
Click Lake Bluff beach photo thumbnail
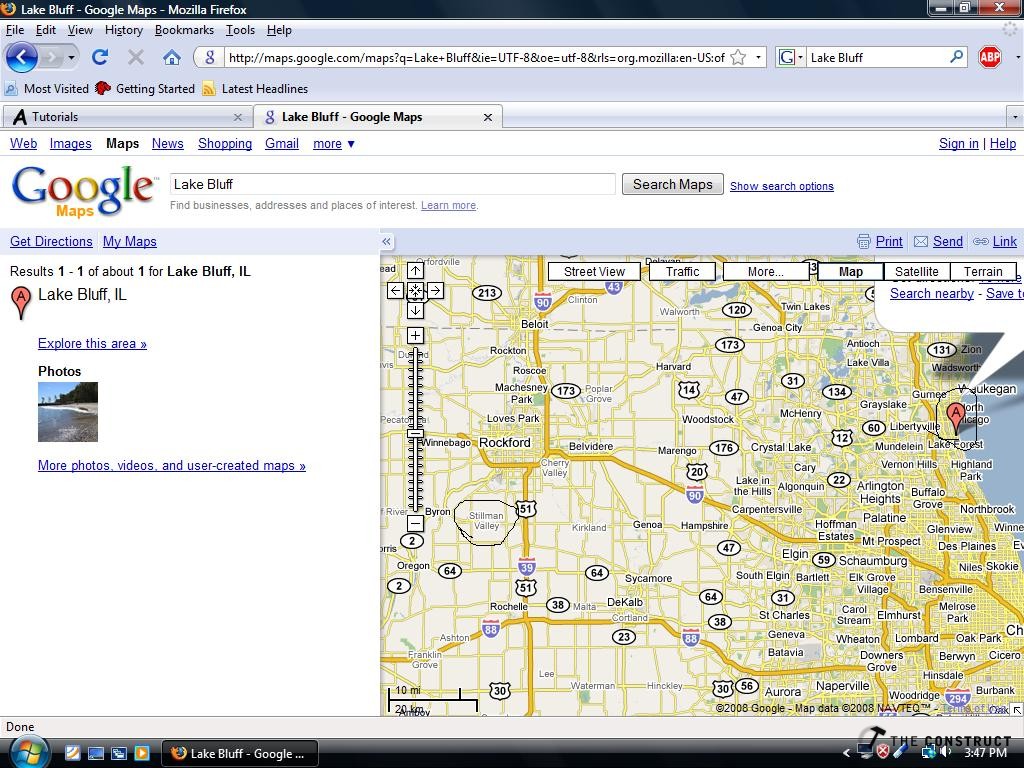click(x=68, y=412)
